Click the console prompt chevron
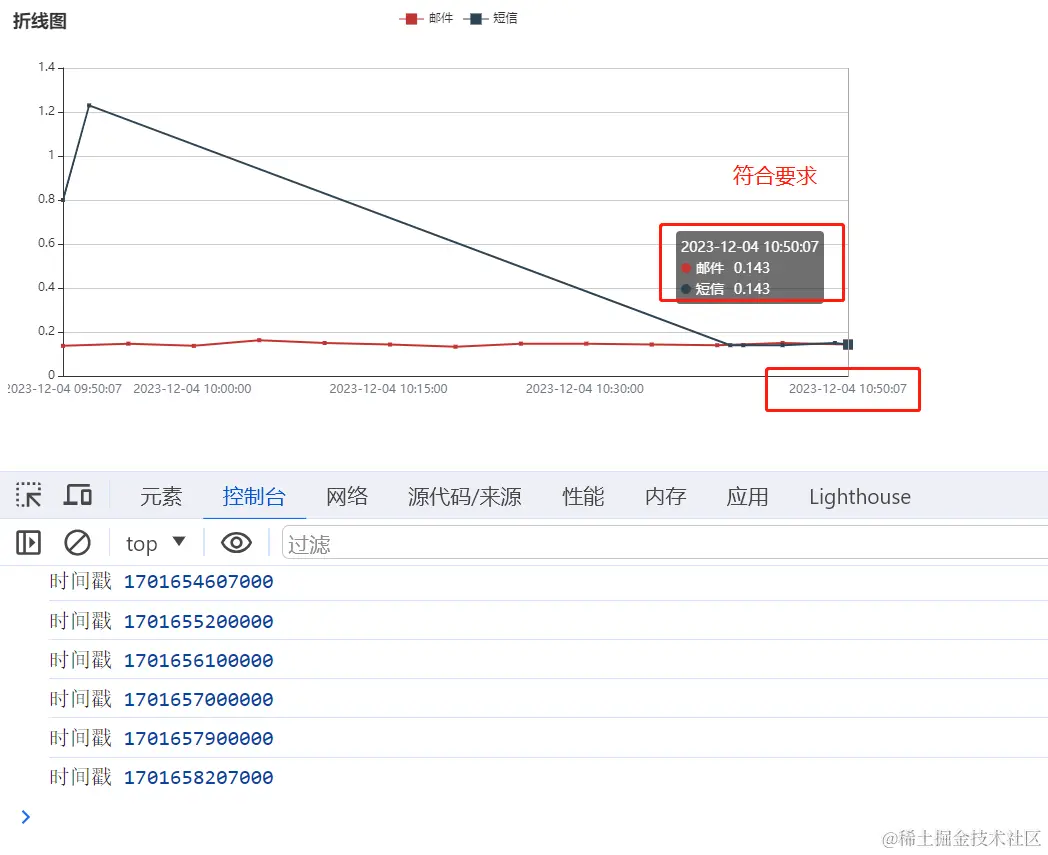The width and height of the screenshot is (1048, 855). point(25,817)
